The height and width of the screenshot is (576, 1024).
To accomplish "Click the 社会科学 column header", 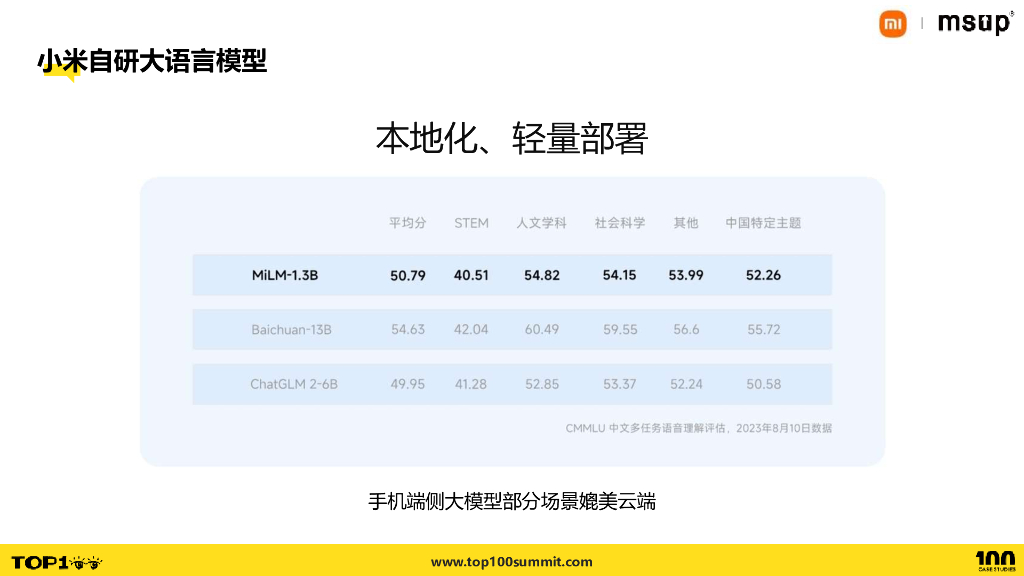I will click(x=620, y=223).
